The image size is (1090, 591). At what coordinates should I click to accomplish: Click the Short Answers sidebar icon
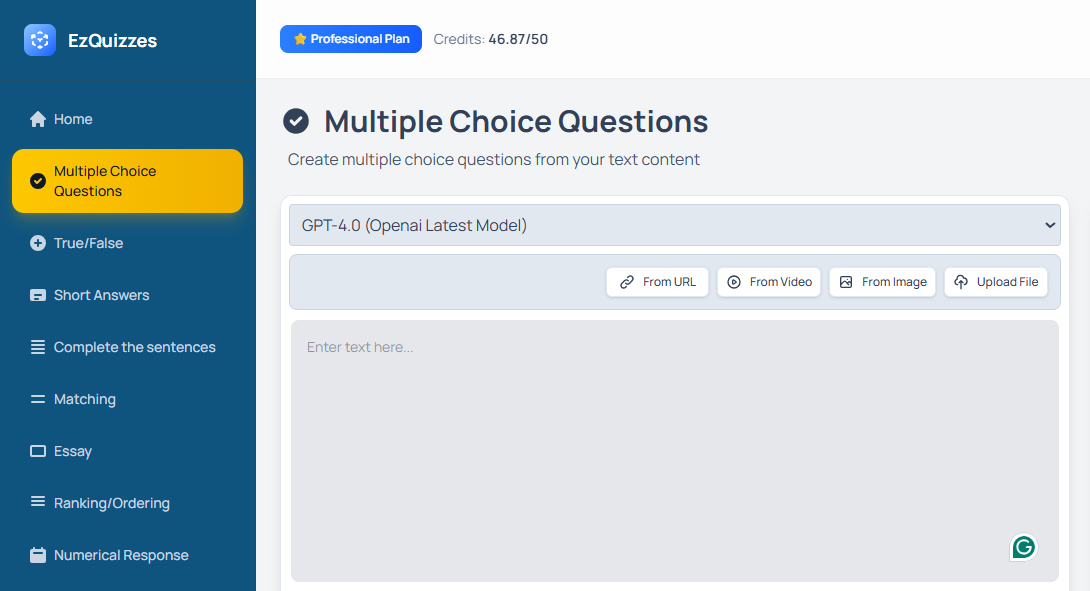click(x=38, y=295)
